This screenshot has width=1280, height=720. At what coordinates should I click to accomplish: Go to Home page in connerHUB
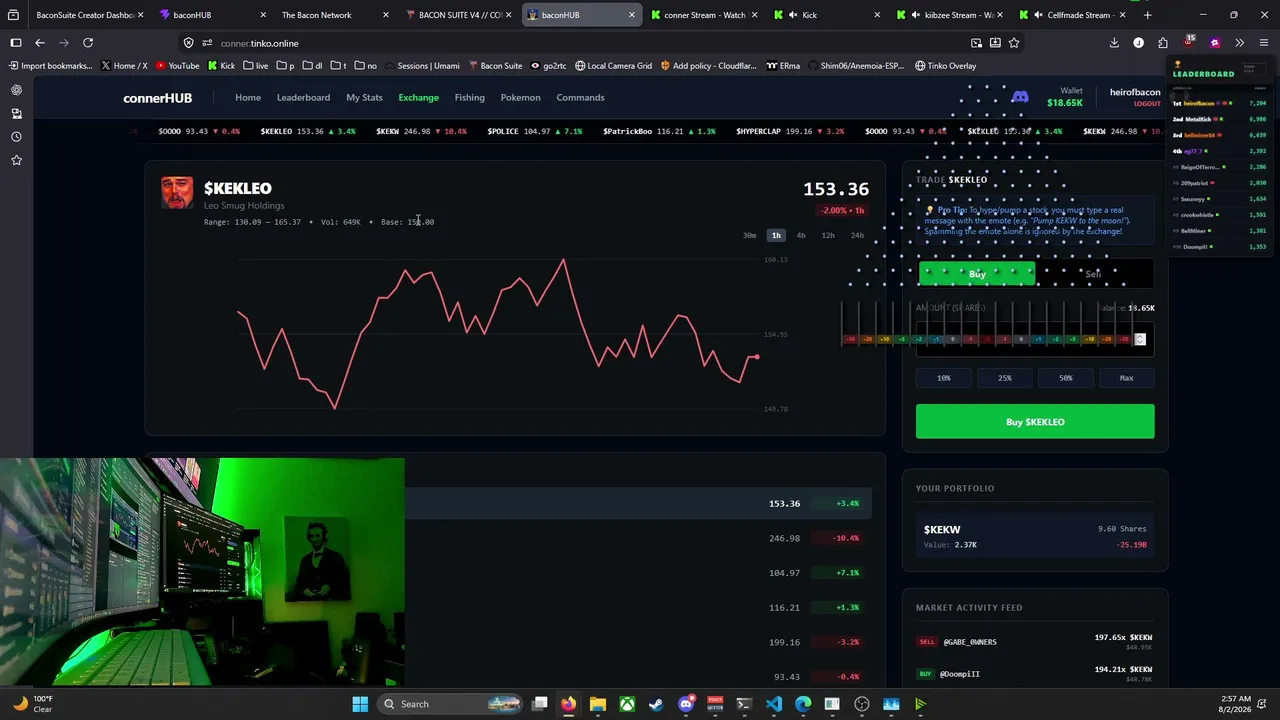pos(248,98)
